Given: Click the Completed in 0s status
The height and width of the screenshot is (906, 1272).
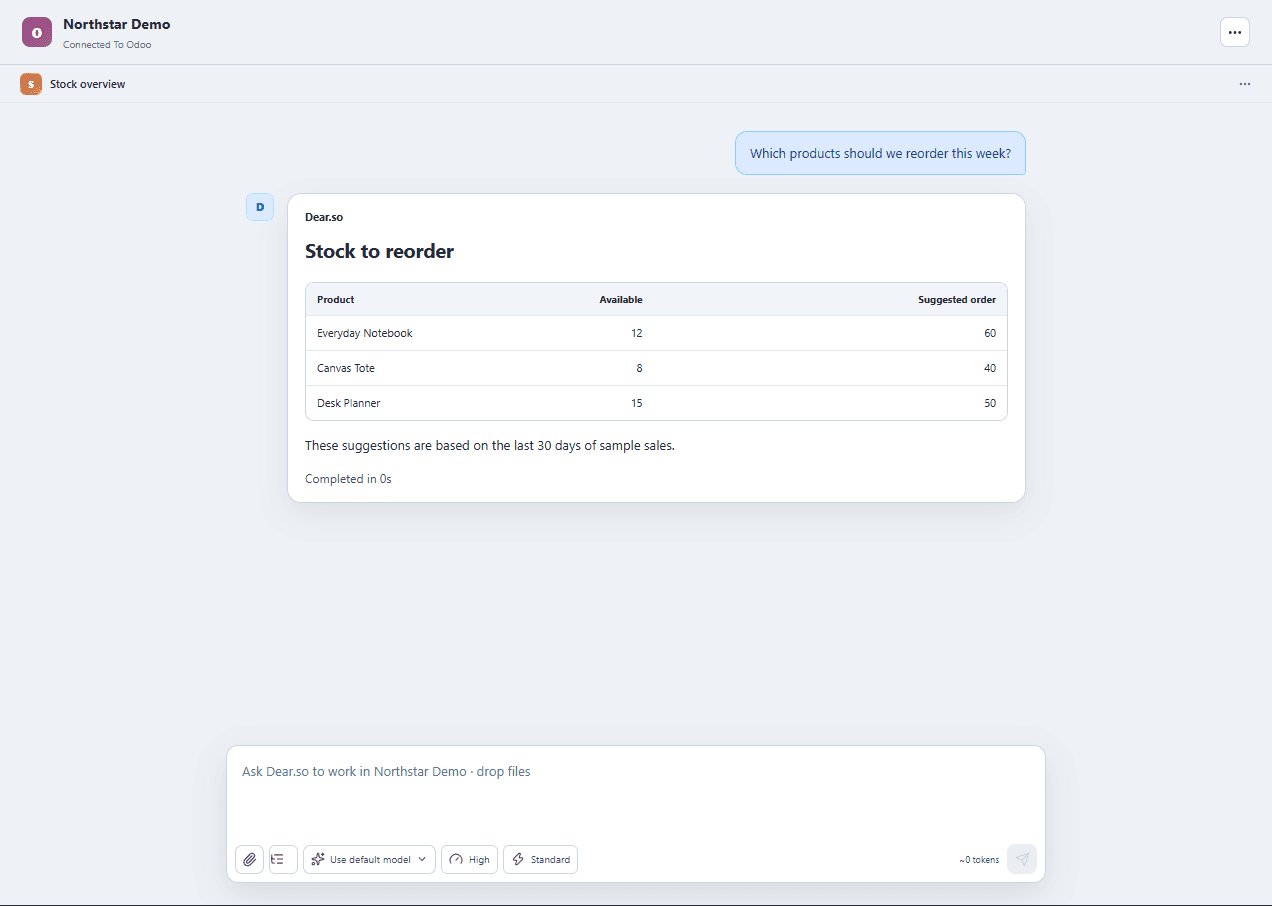Looking at the screenshot, I should click(348, 479).
